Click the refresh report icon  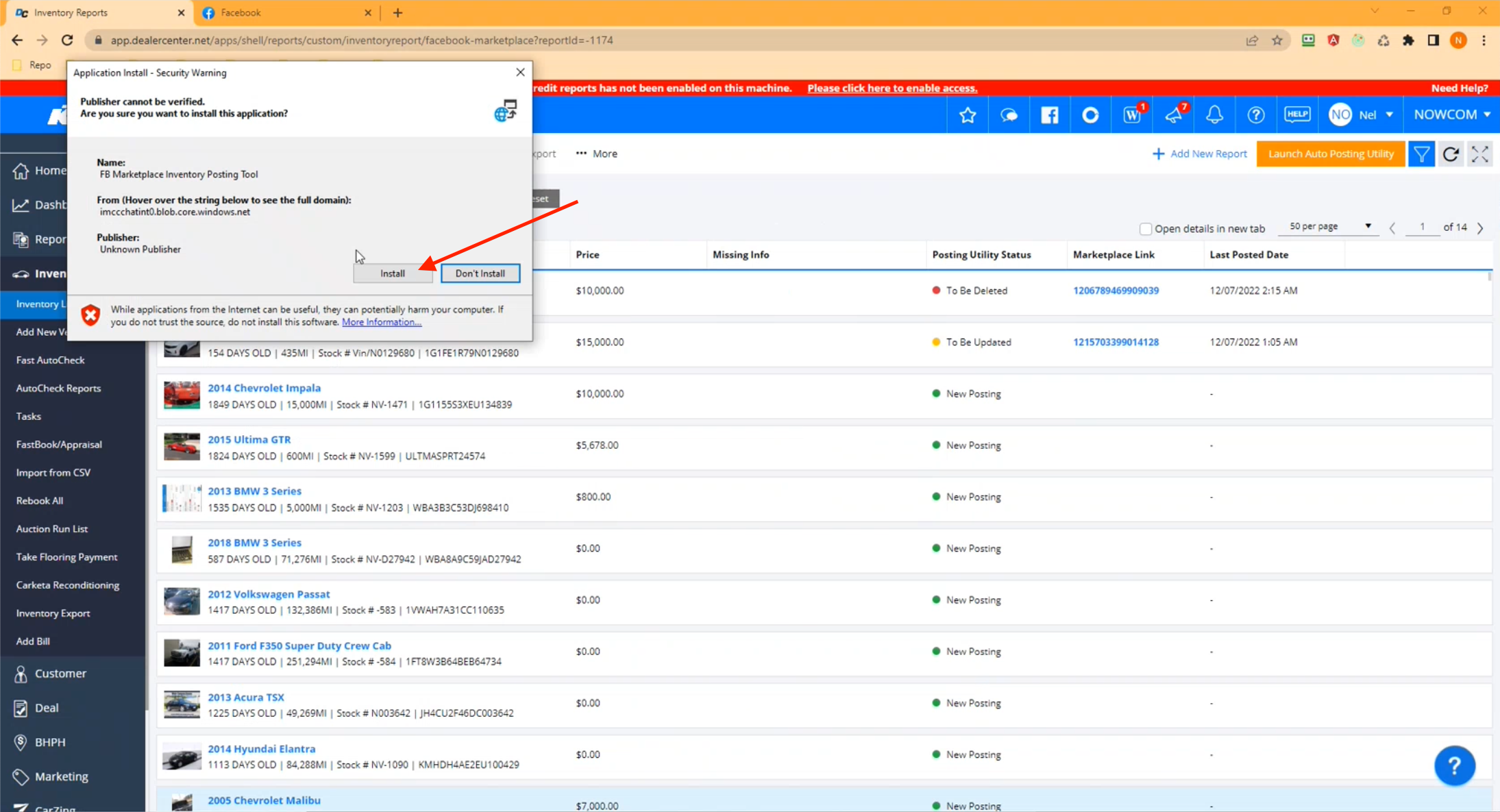click(1451, 154)
